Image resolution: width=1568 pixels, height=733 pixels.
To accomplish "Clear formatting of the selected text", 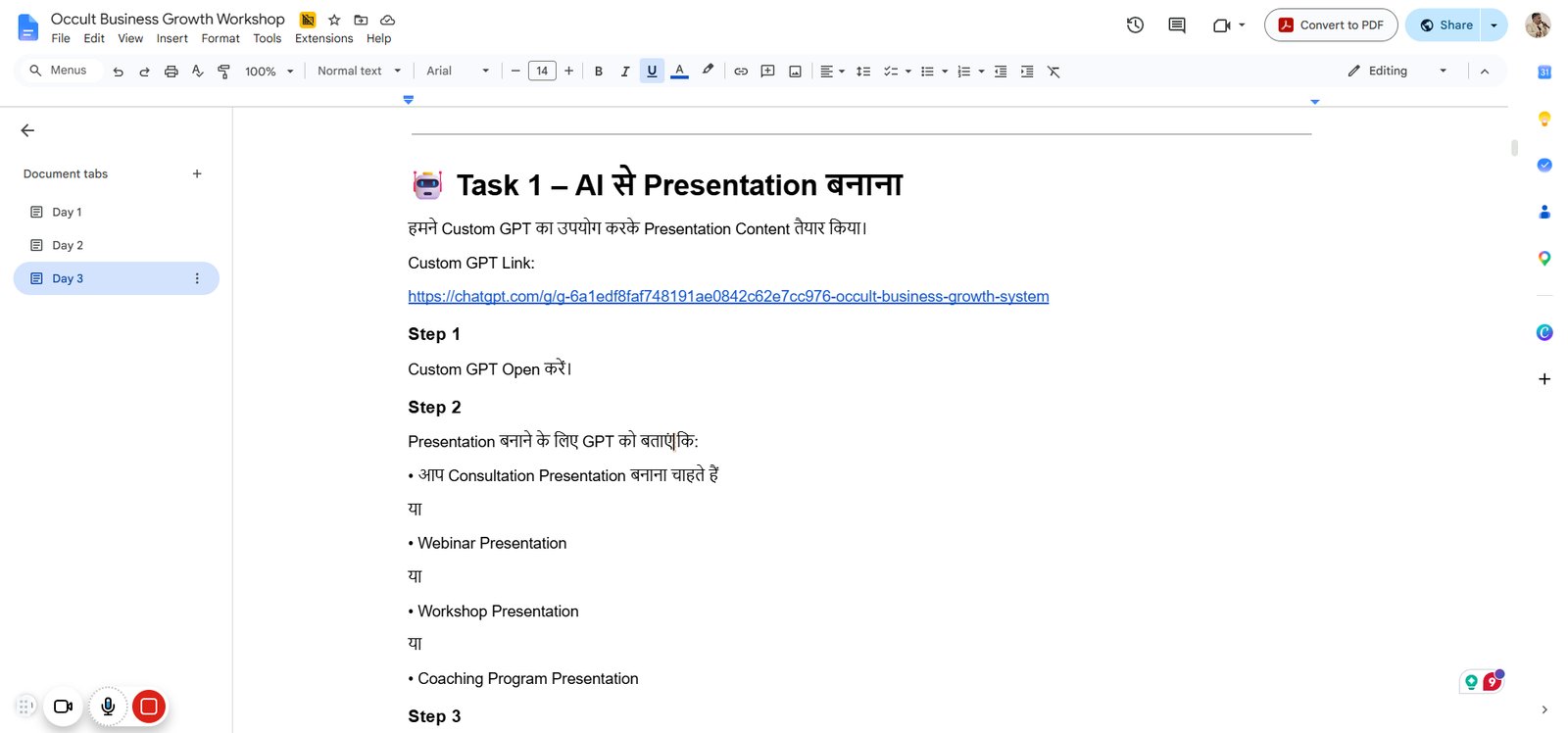I will tap(1053, 72).
